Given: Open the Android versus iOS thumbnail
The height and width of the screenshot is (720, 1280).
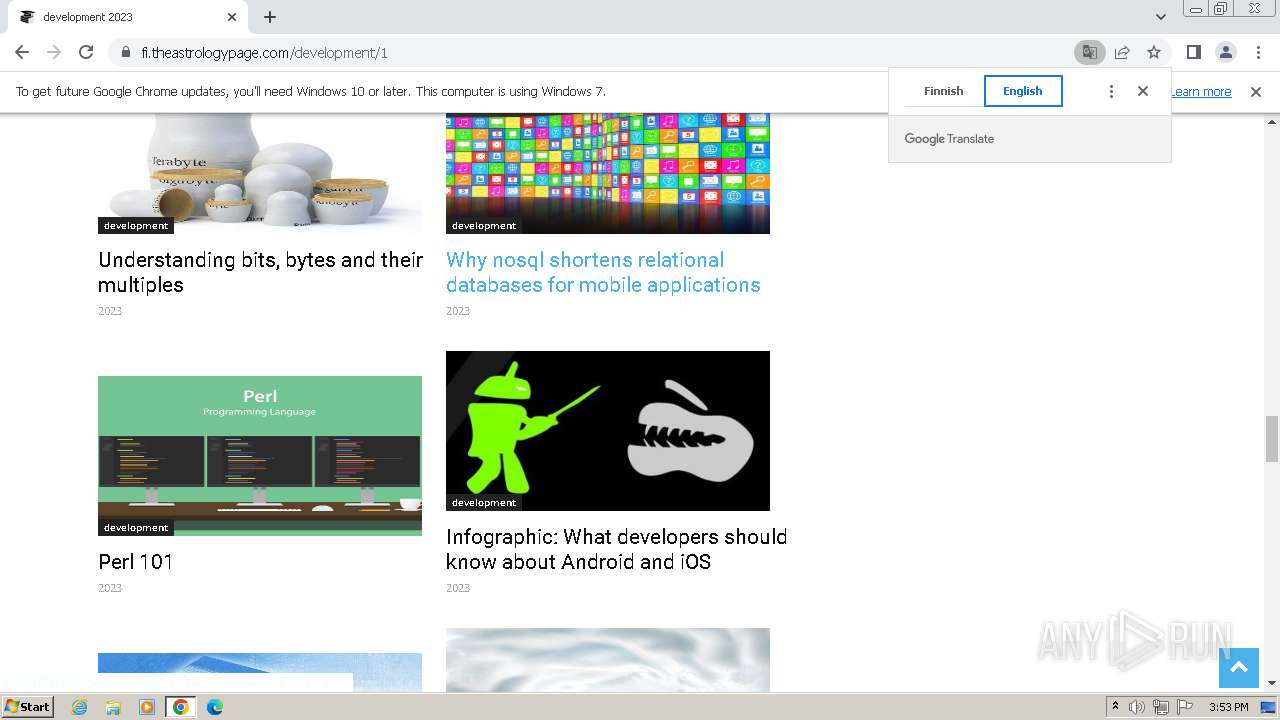Looking at the screenshot, I should tap(608, 431).
